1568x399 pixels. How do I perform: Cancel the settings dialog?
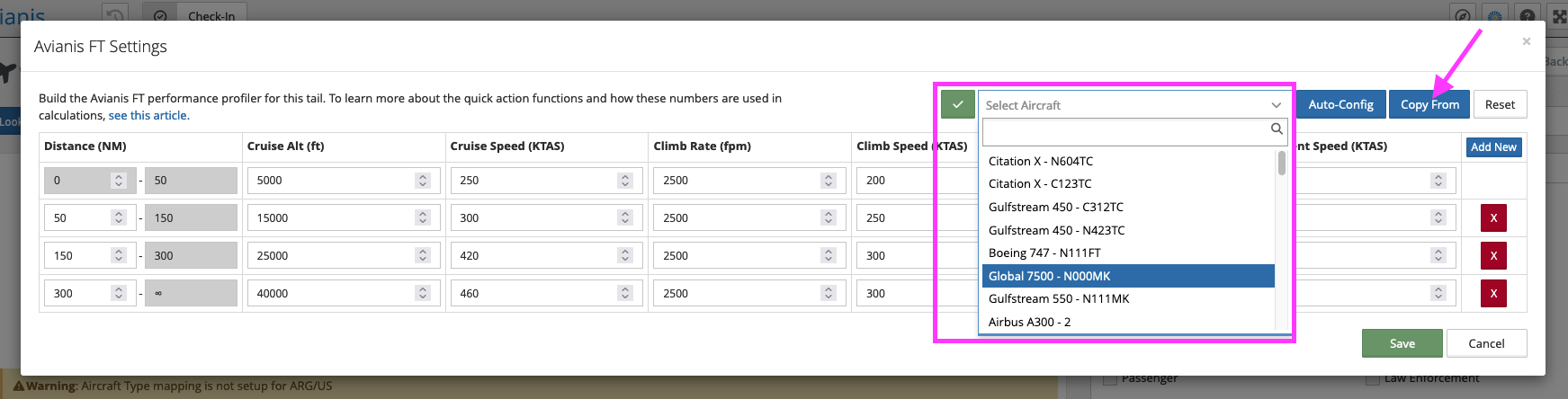(x=1486, y=343)
